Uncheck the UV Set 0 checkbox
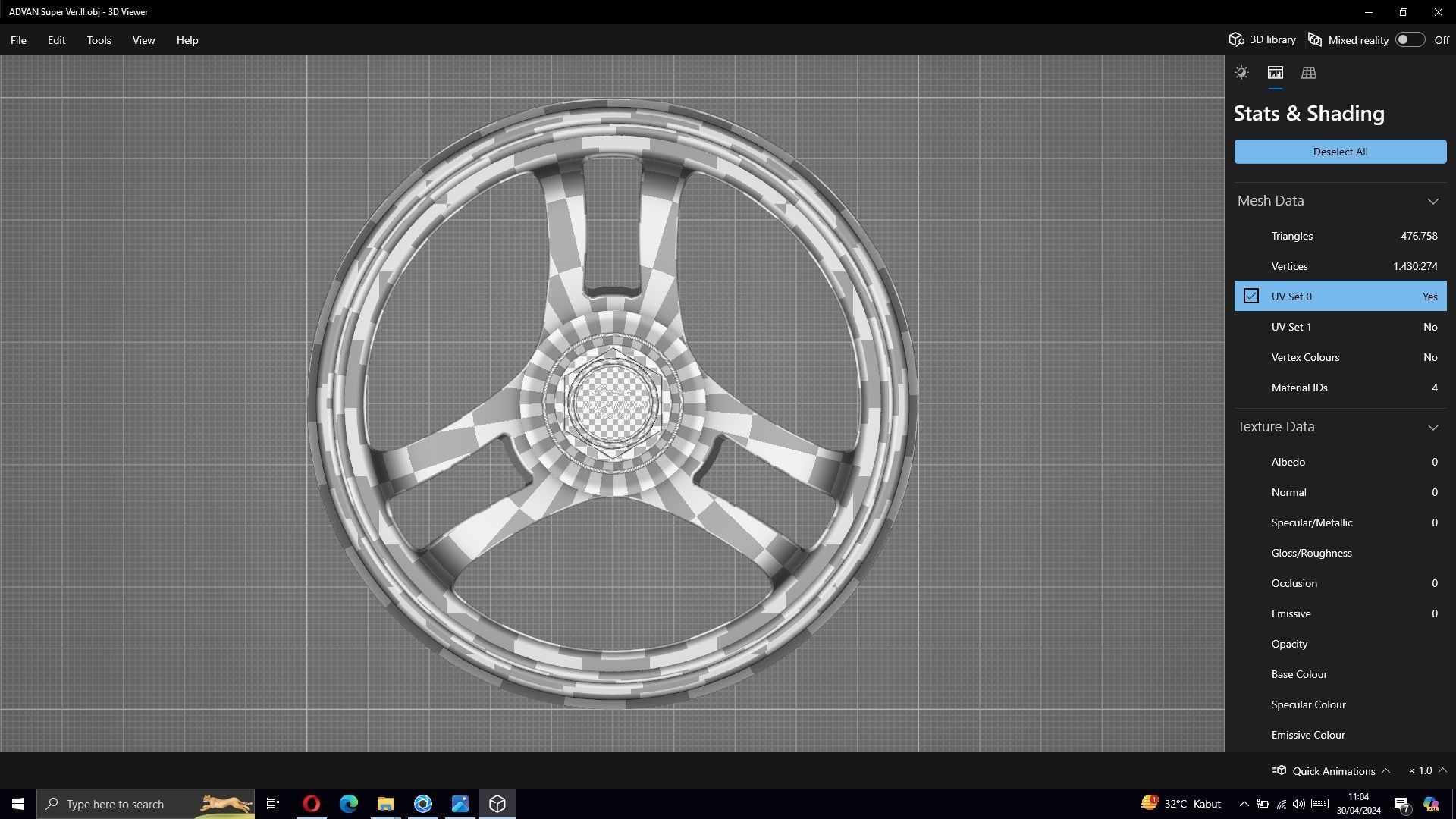Image resolution: width=1456 pixels, height=819 pixels. tap(1251, 297)
